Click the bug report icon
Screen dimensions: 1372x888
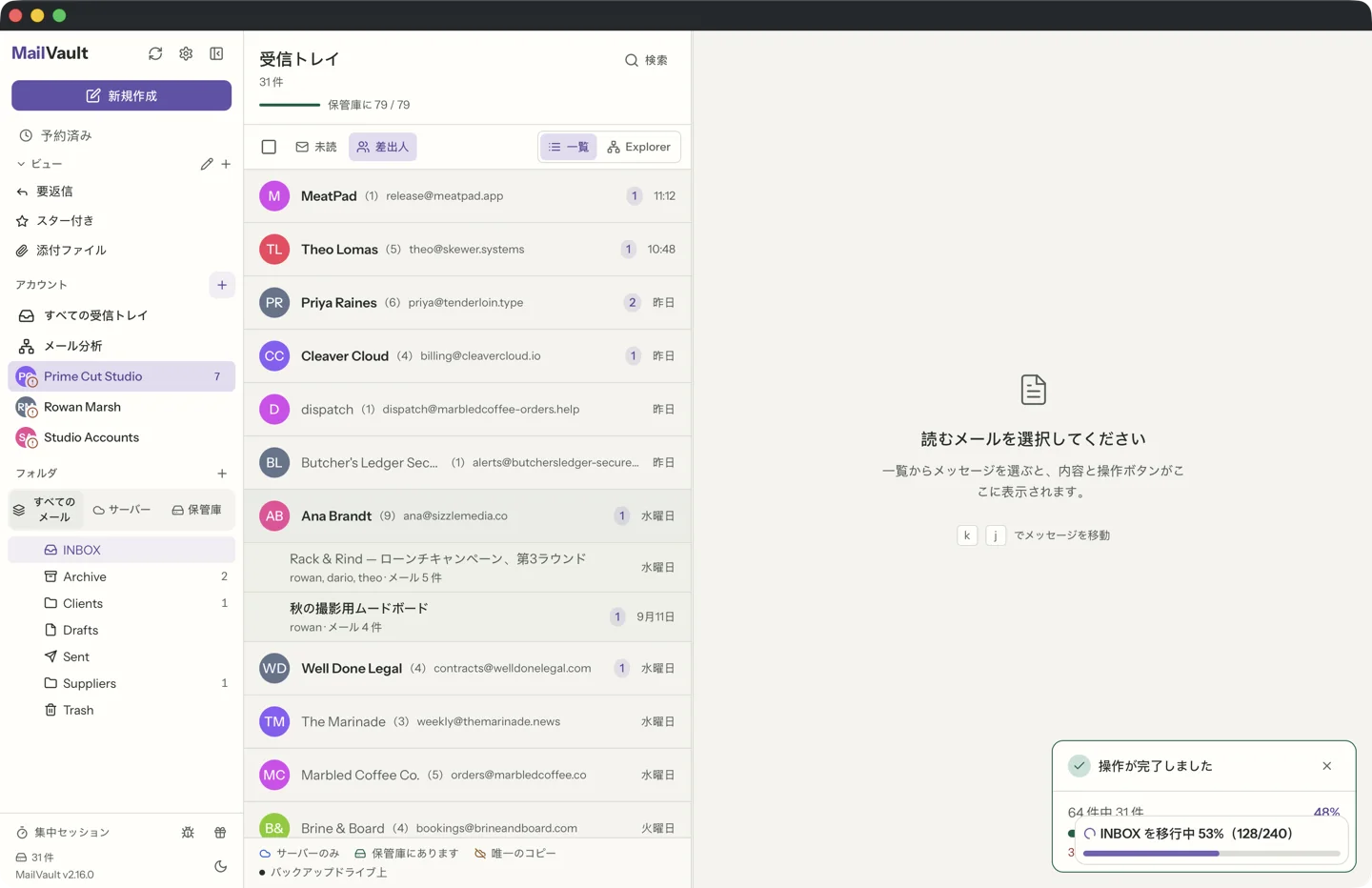[x=188, y=833]
